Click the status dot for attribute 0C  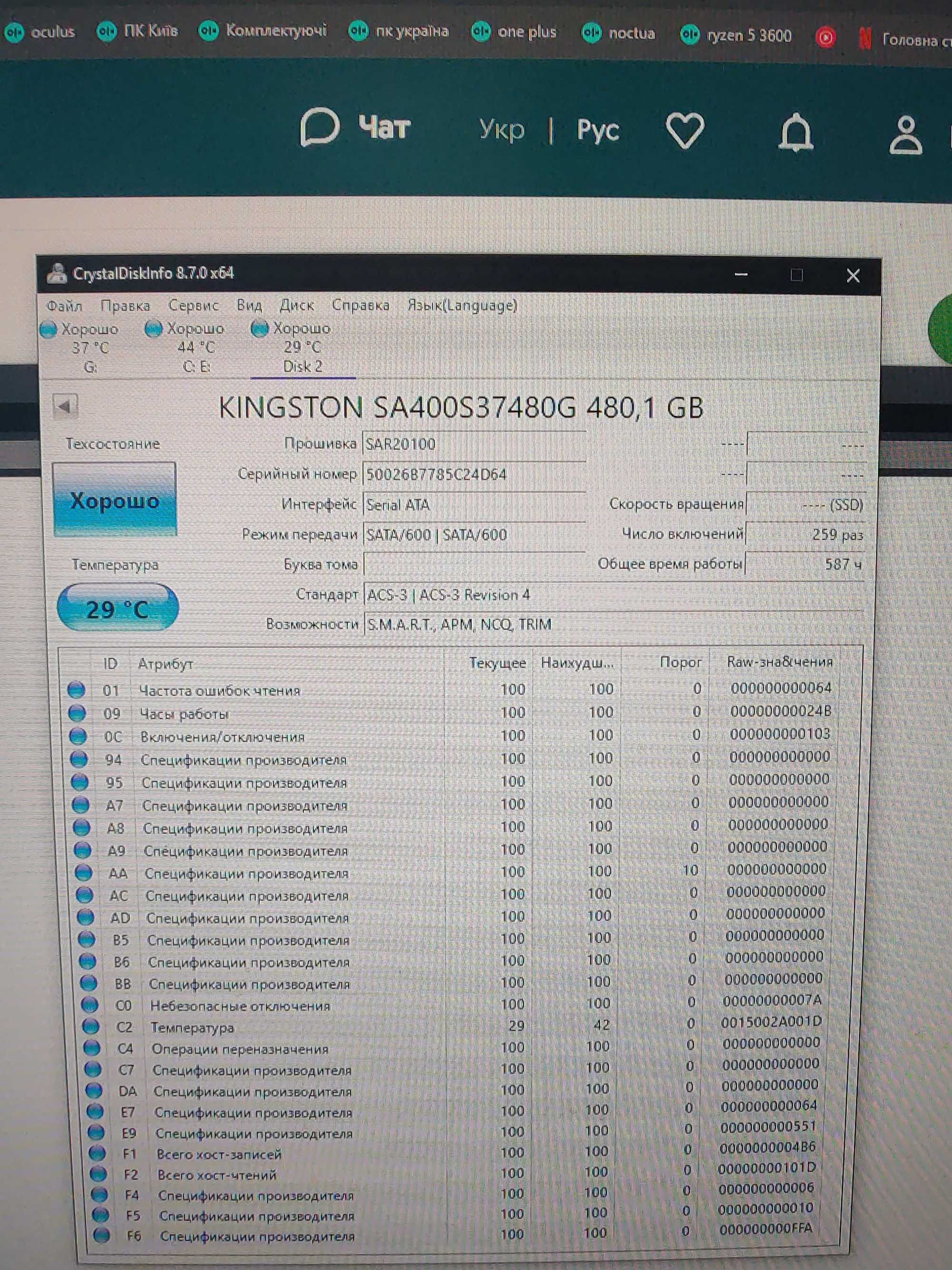(x=78, y=736)
